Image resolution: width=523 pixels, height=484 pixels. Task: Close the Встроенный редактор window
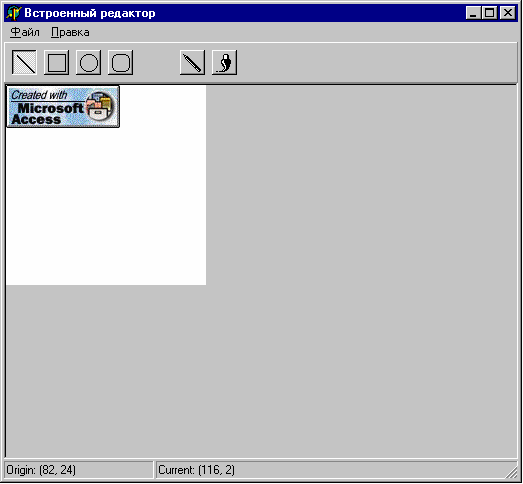[x=508, y=13]
